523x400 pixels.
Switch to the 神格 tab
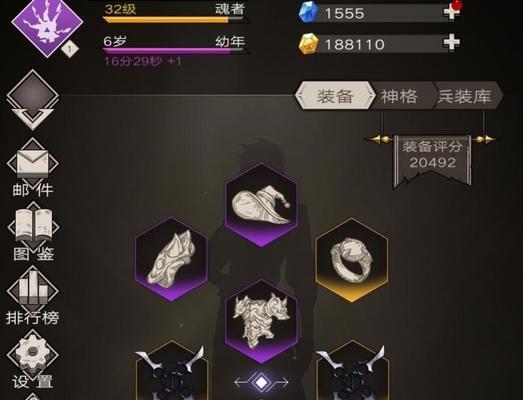(x=399, y=96)
